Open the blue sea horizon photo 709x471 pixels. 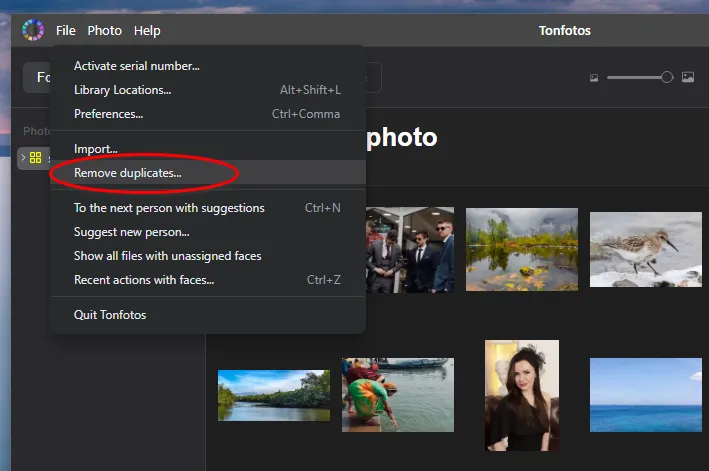coord(646,395)
